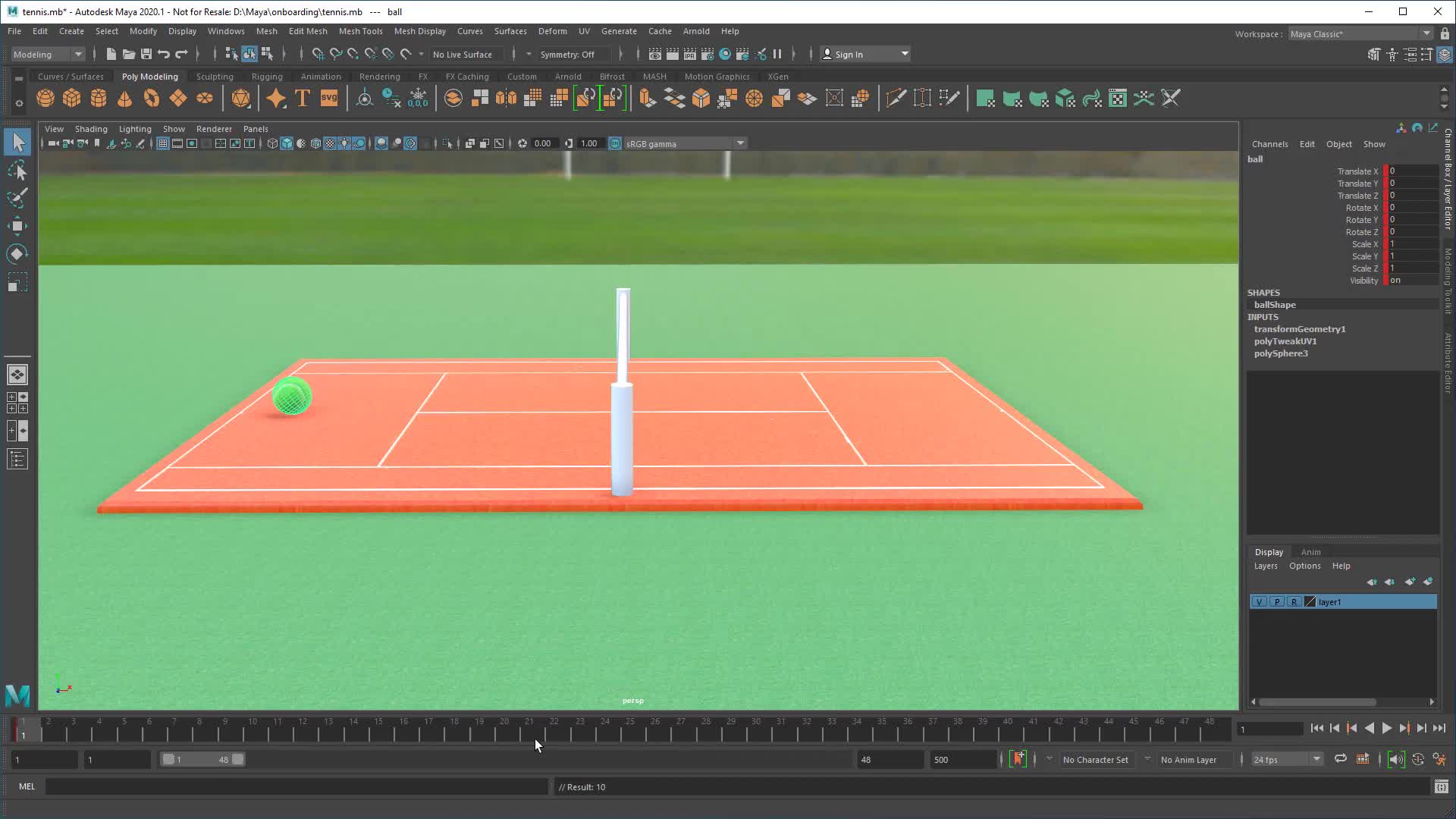Activate the Lasso select tool
Image resolution: width=1456 pixels, height=819 pixels.
coord(17,170)
